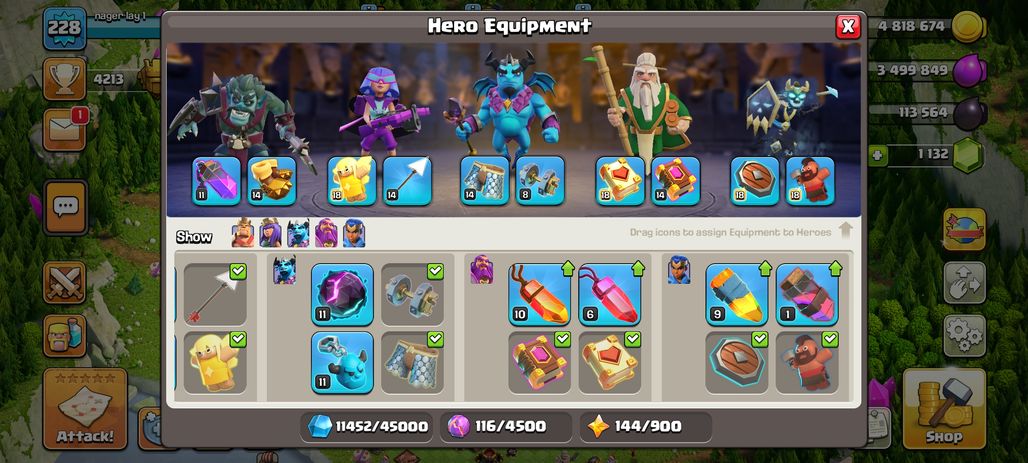Open equipped Hog Rider Puppet level 18 slot
Image resolution: width=1028 pixels, height=463 pixels.
pos(810,181)
